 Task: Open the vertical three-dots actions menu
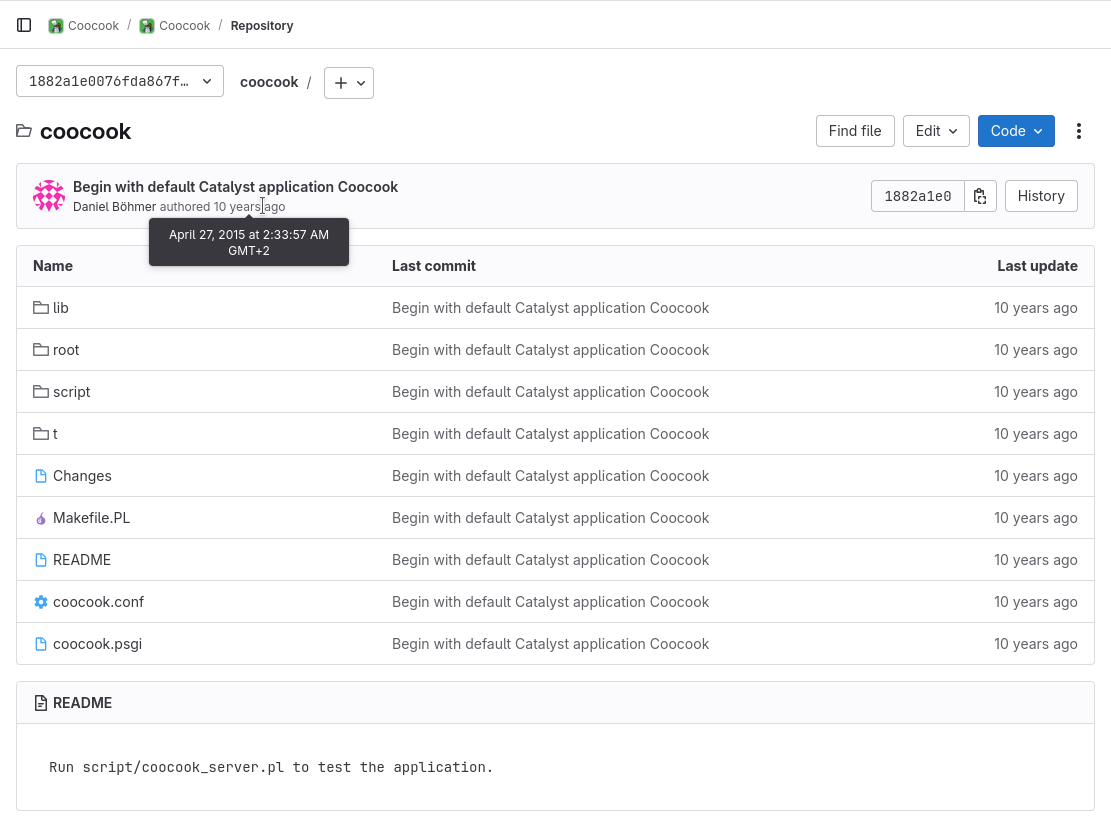[x=1078, y=131]
